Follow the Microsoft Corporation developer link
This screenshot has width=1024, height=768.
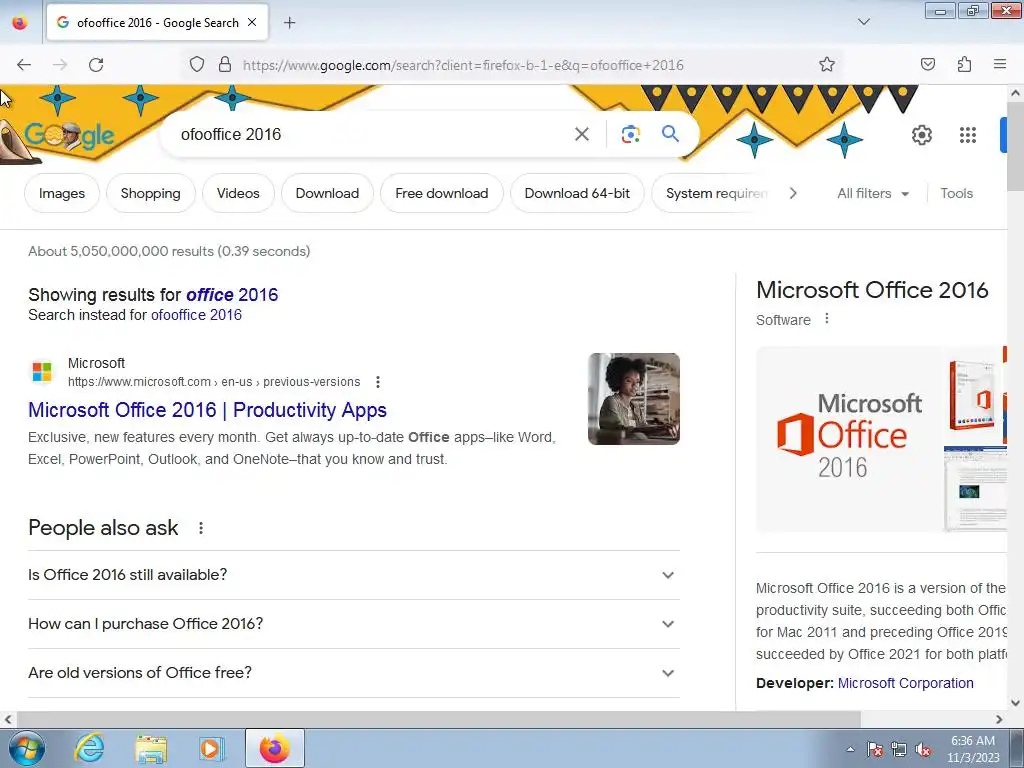[x=905, y=683]
